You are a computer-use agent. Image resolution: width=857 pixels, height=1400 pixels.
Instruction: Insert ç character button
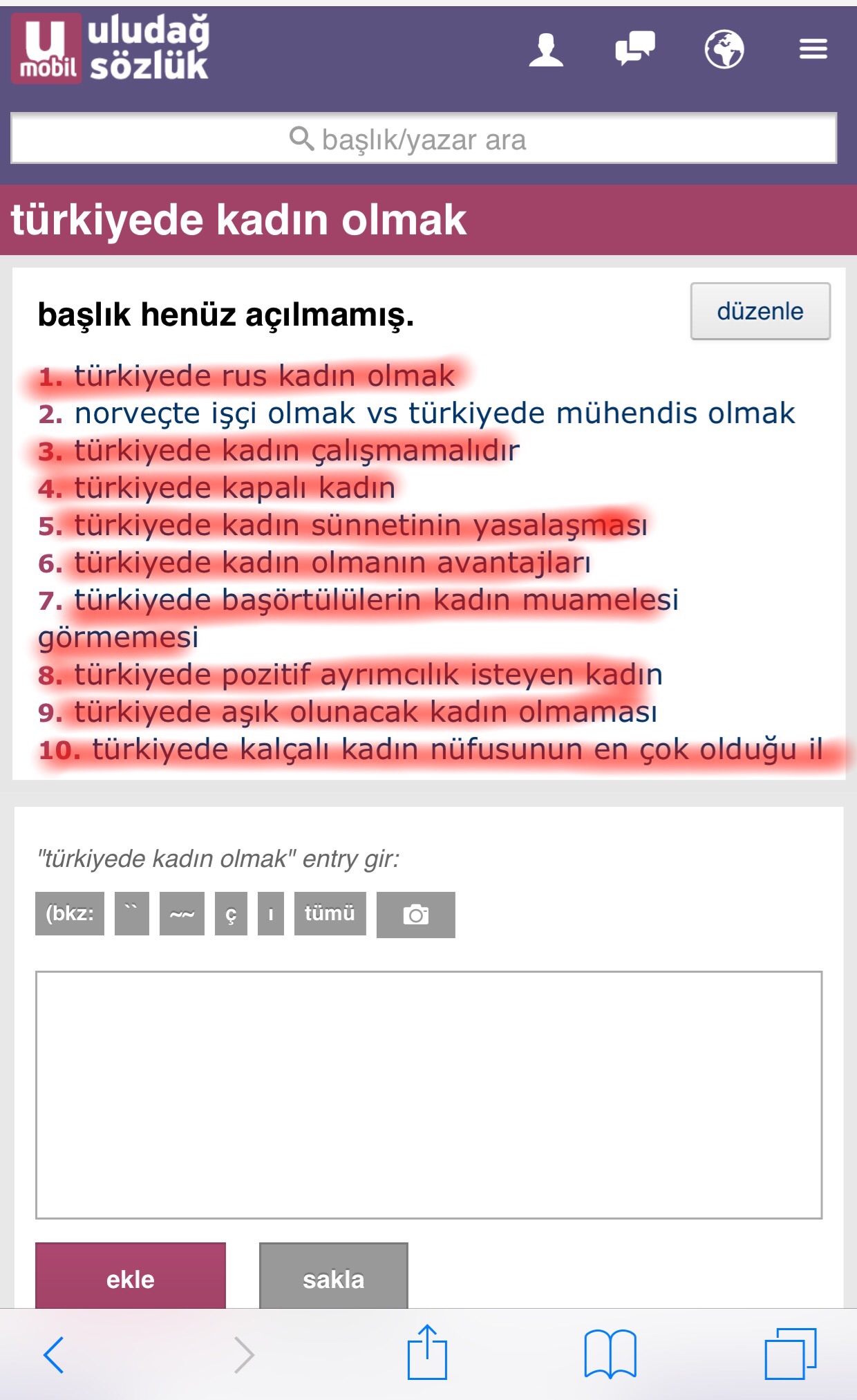[231, 913]
